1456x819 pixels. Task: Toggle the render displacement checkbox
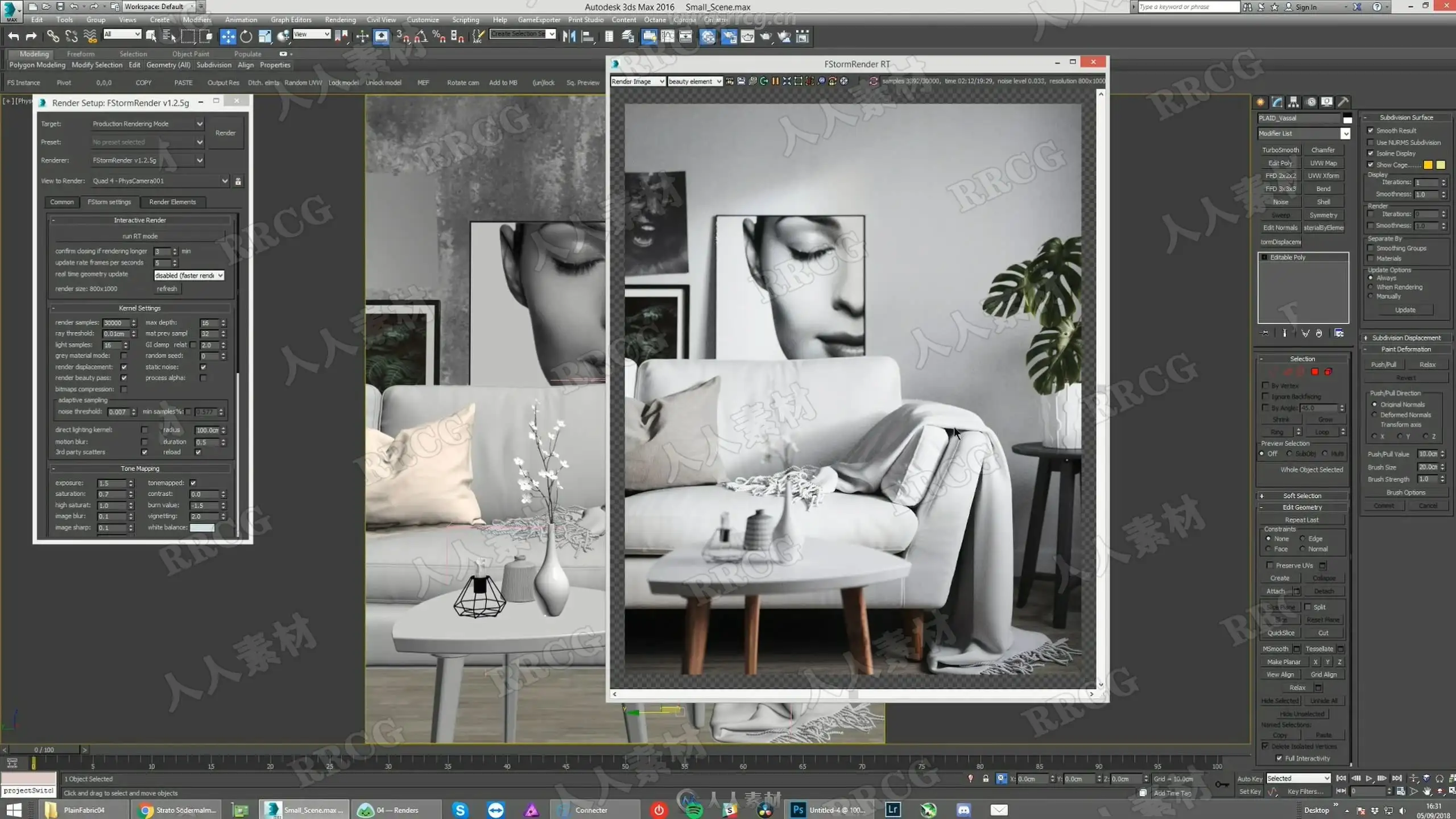pos(124,367)
